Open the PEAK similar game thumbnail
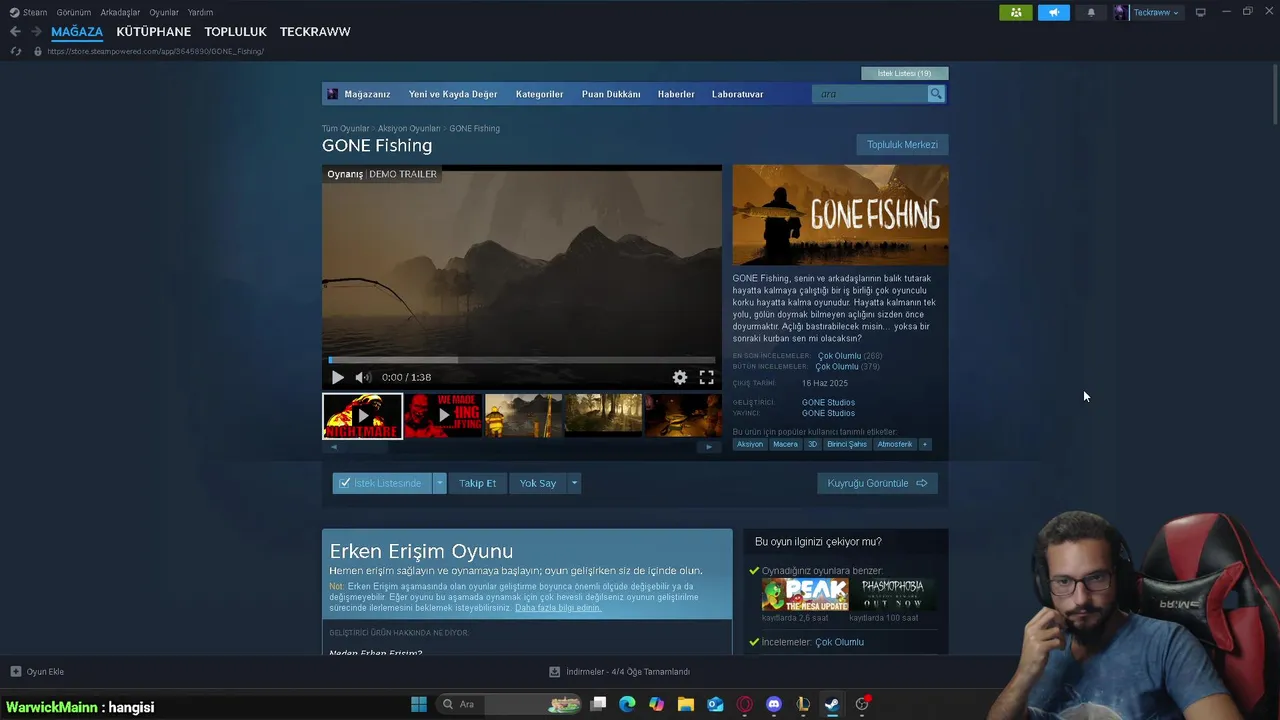This screenshot has height=720, width=1280. [805, 595]
